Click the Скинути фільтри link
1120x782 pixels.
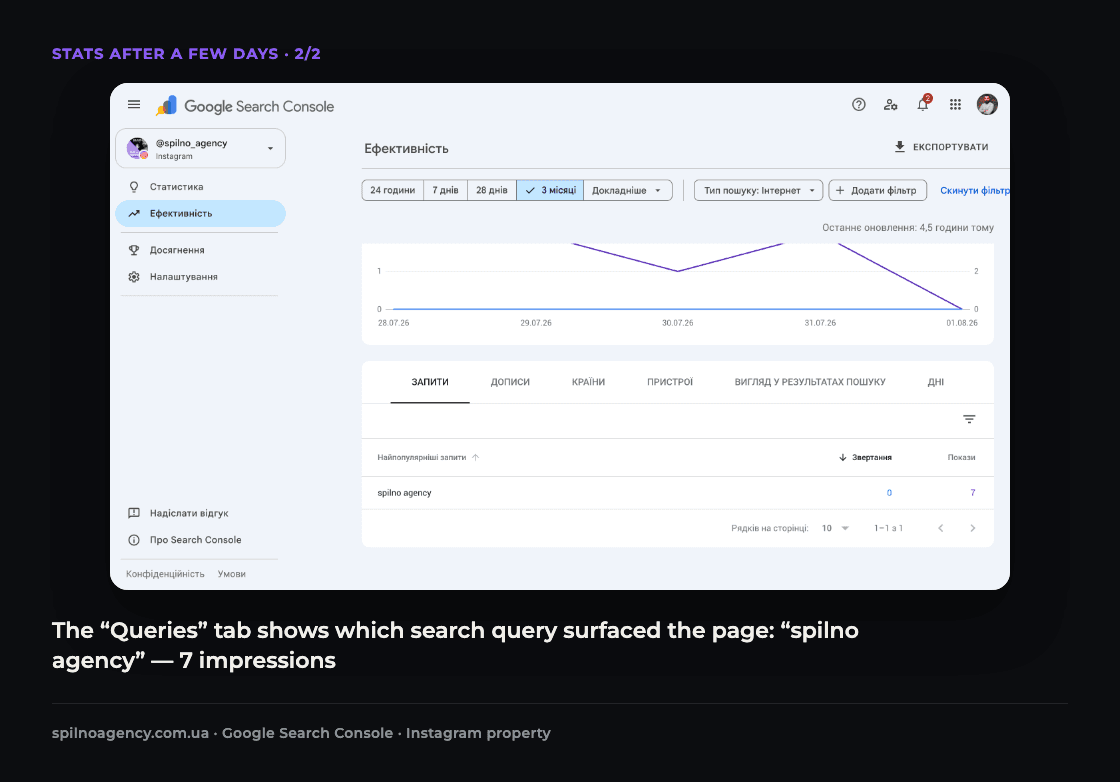click(974, 191)
